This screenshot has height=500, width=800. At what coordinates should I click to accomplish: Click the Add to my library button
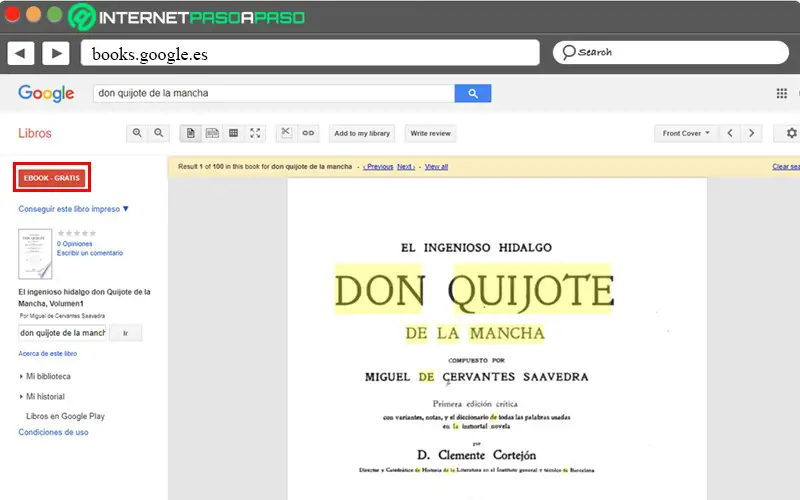point(362,133)
